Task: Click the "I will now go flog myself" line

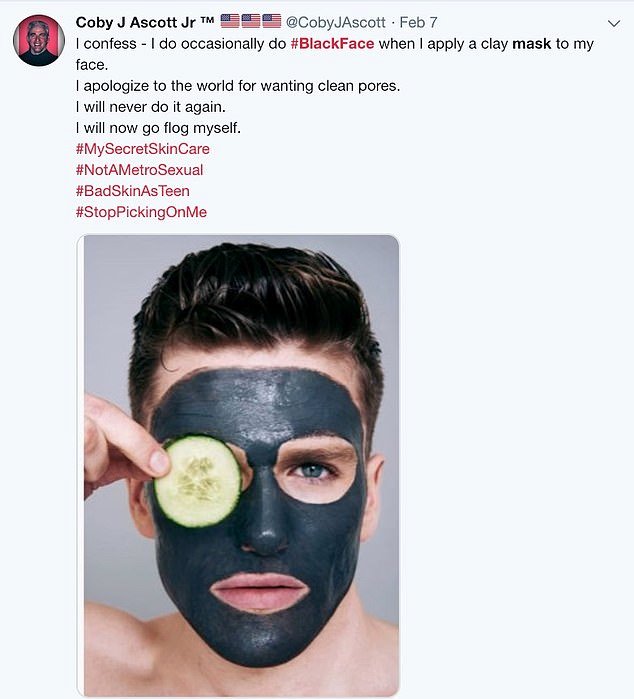Action: tap(158, 128)
